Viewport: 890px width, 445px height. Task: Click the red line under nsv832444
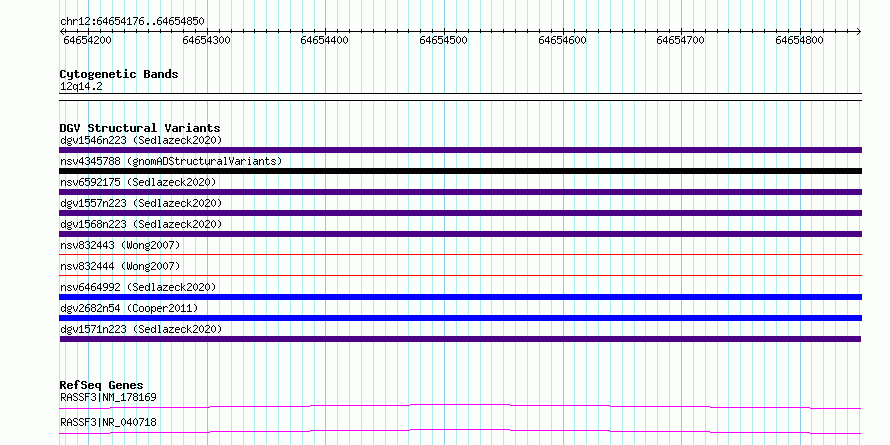[460, 276]
